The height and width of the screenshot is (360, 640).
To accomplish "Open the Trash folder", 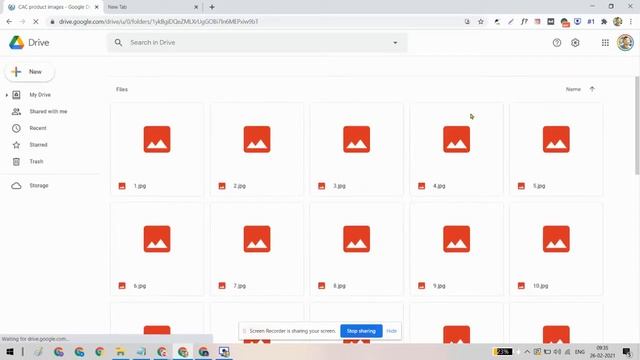I will pyautogui.click(x=36, y=162).
